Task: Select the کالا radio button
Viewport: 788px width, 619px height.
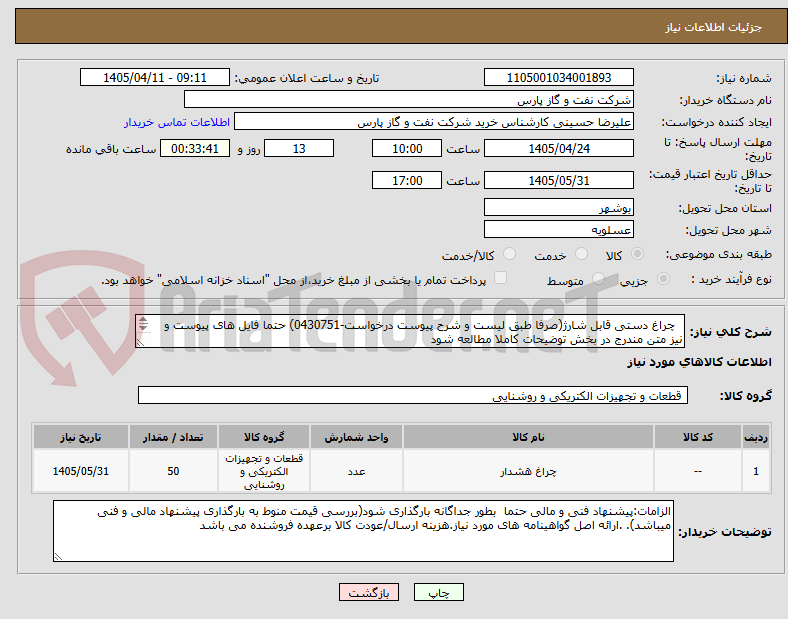Action: click(637, 254)
